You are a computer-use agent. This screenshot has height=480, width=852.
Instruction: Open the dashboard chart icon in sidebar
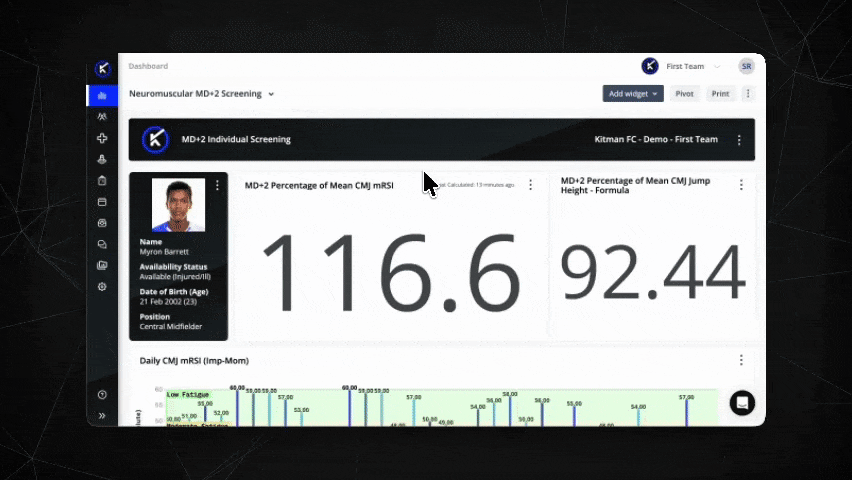click(x=102, y=96)
